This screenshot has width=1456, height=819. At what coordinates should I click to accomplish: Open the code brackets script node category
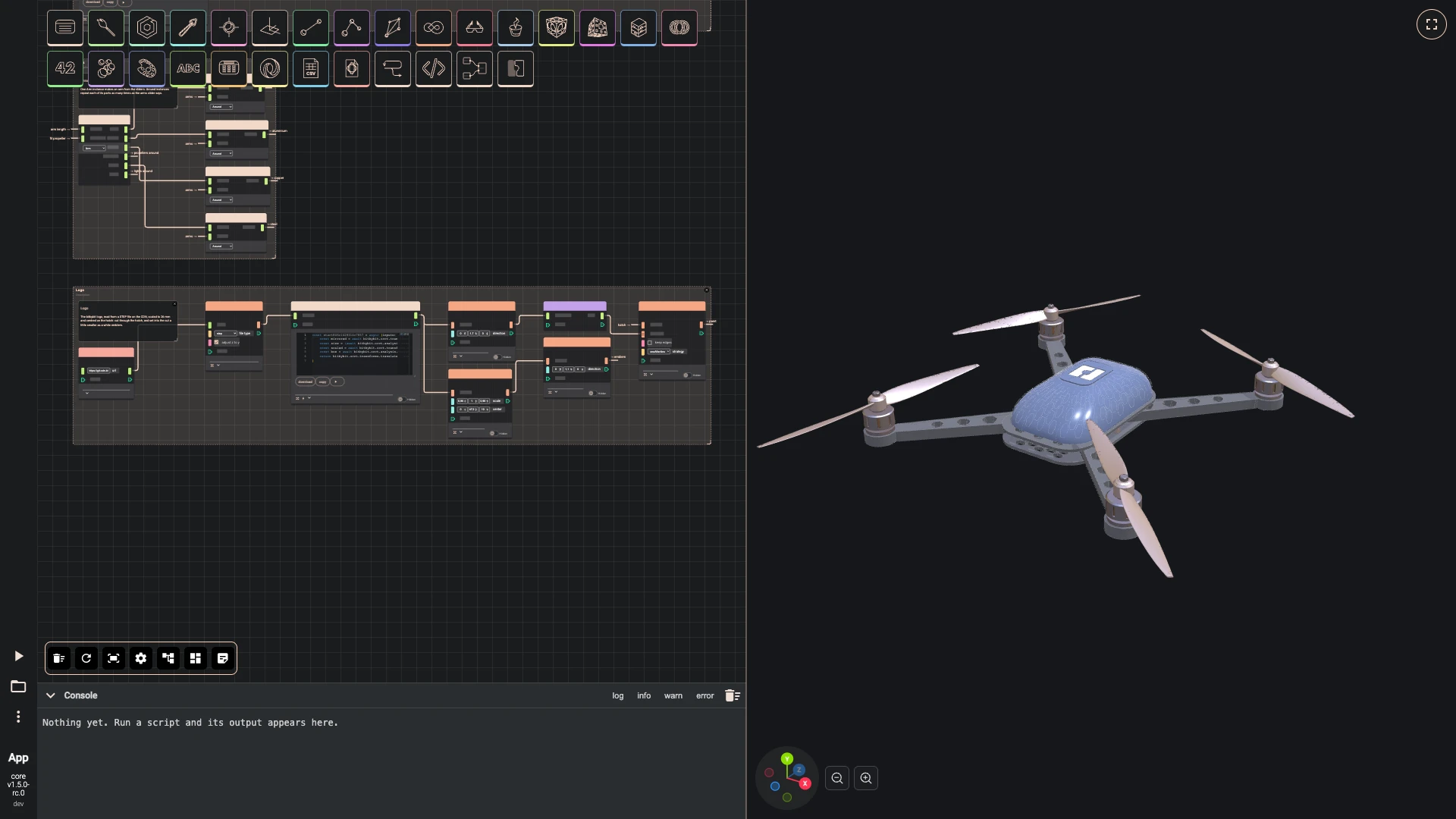pyautogui.click(x=434, y=68)
